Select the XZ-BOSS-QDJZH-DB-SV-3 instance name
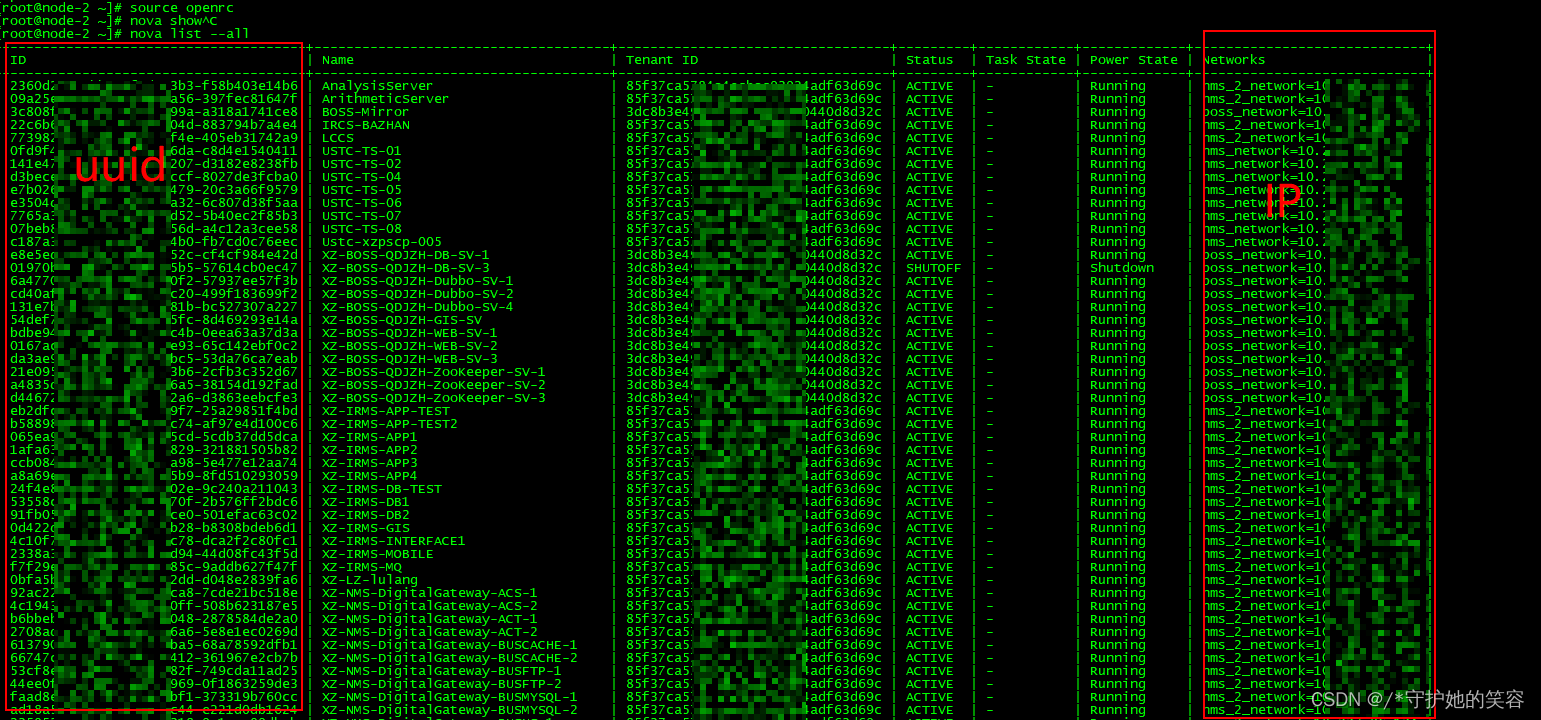 [406, 268]
